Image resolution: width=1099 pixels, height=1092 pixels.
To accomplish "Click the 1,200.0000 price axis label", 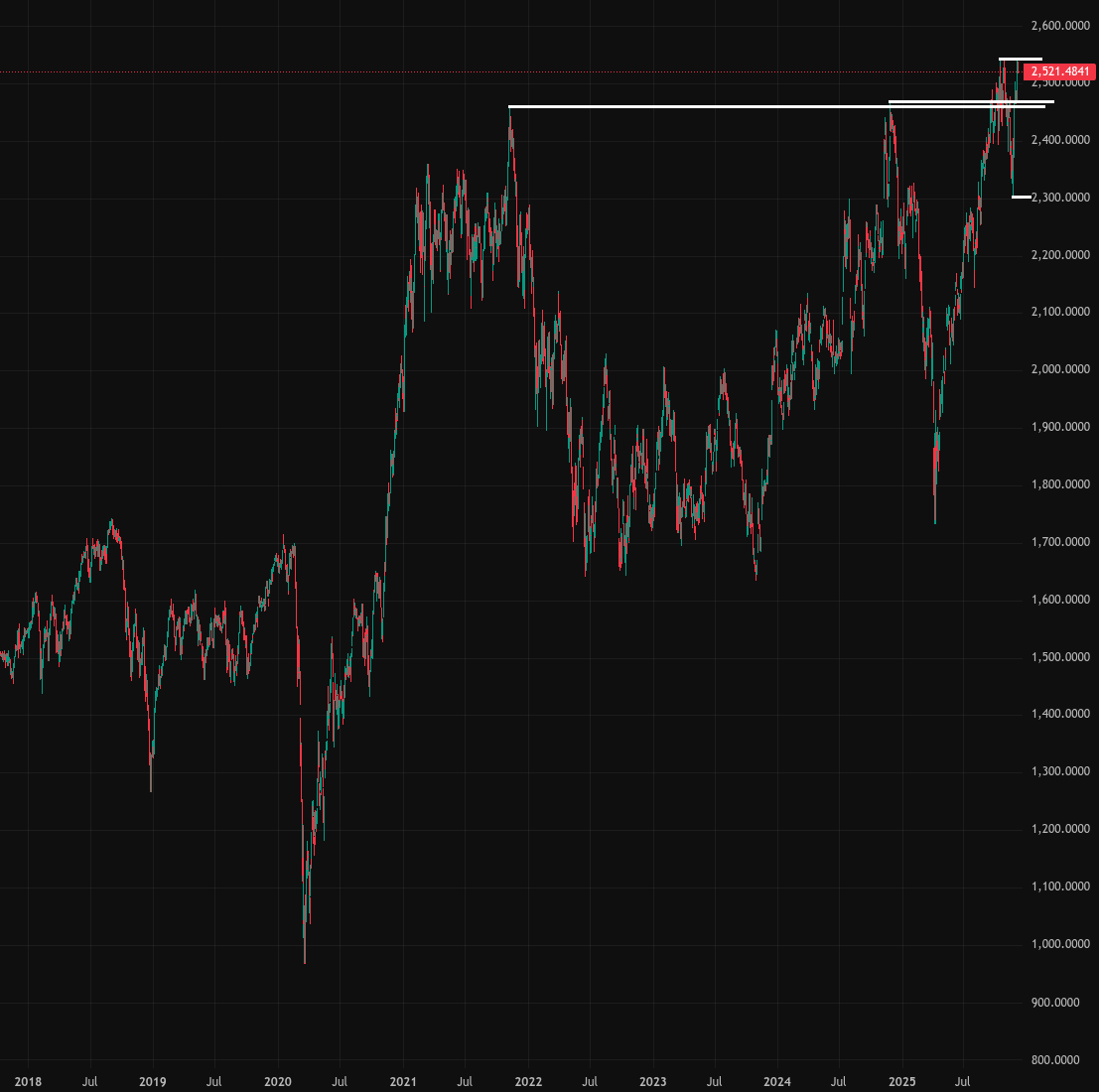I will [x=1060, y=829].
